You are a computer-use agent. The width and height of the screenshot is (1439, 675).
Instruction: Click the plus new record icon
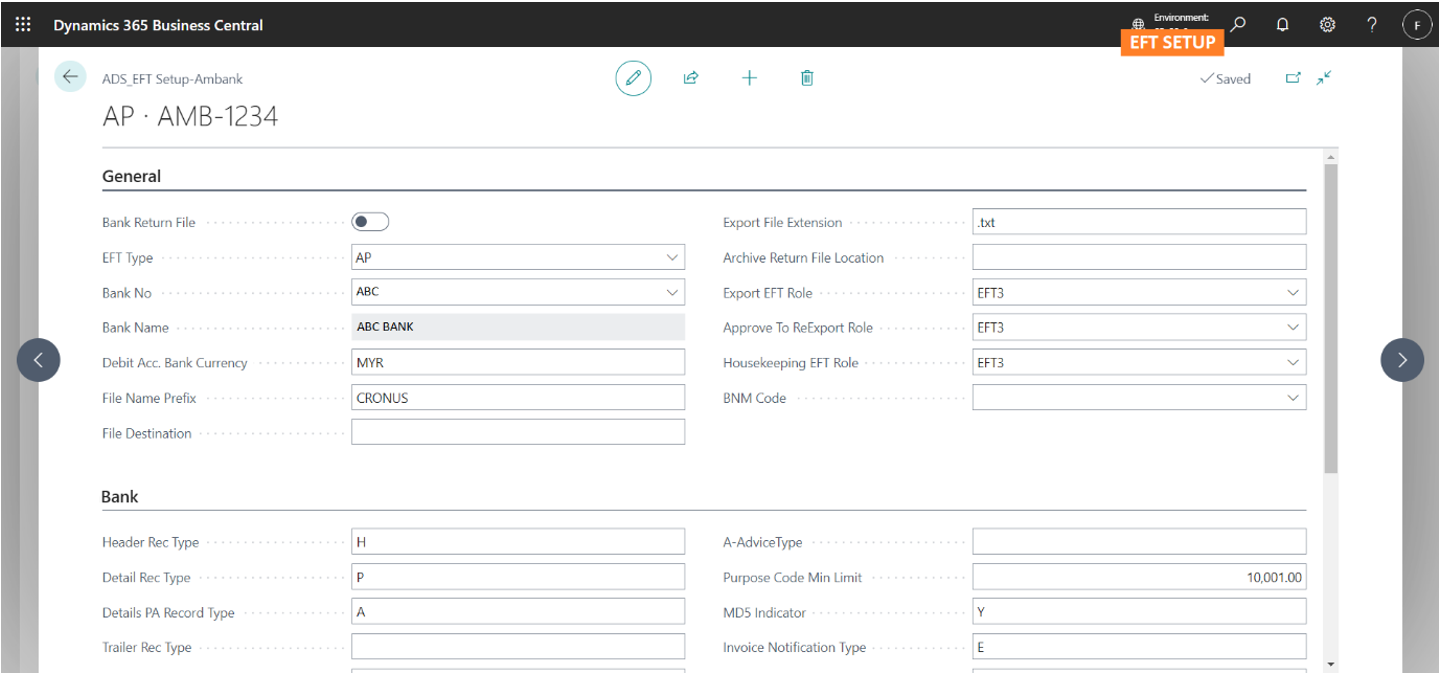pyautogui.click(x=749, y=78)
